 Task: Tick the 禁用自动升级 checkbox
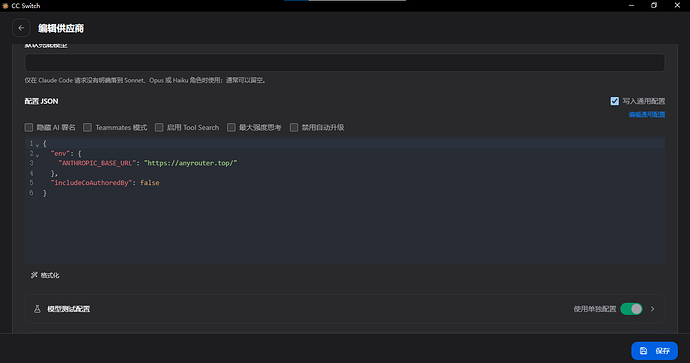click(x=294, y=127)
